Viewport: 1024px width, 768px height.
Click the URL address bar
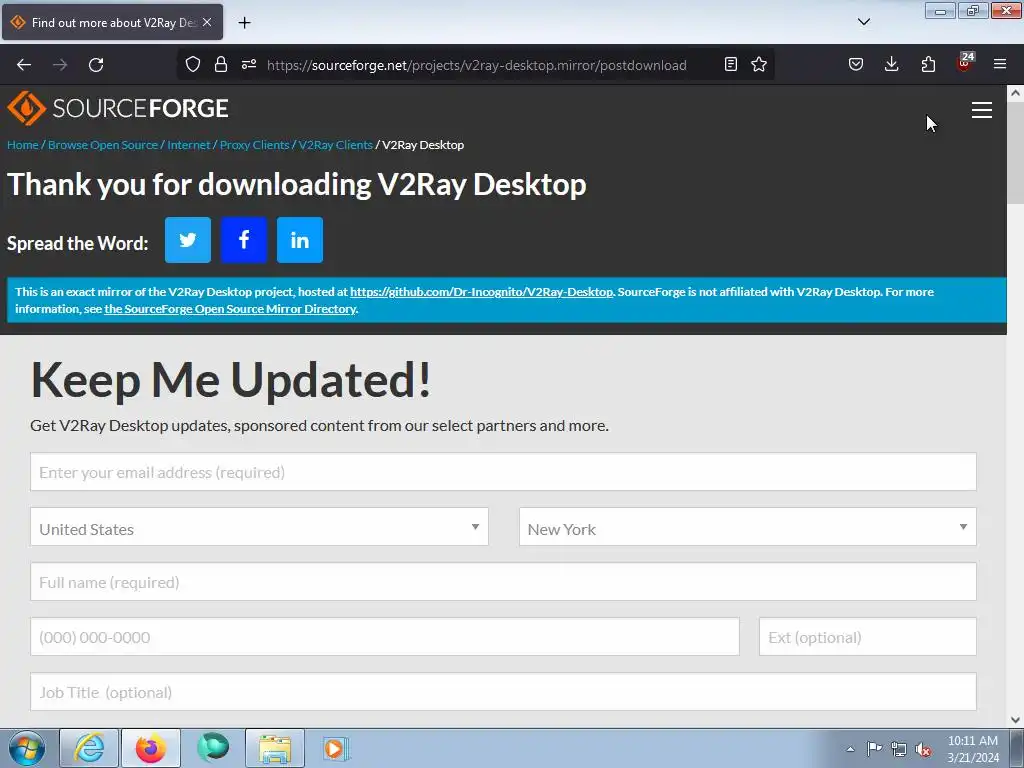coord(477,65)
